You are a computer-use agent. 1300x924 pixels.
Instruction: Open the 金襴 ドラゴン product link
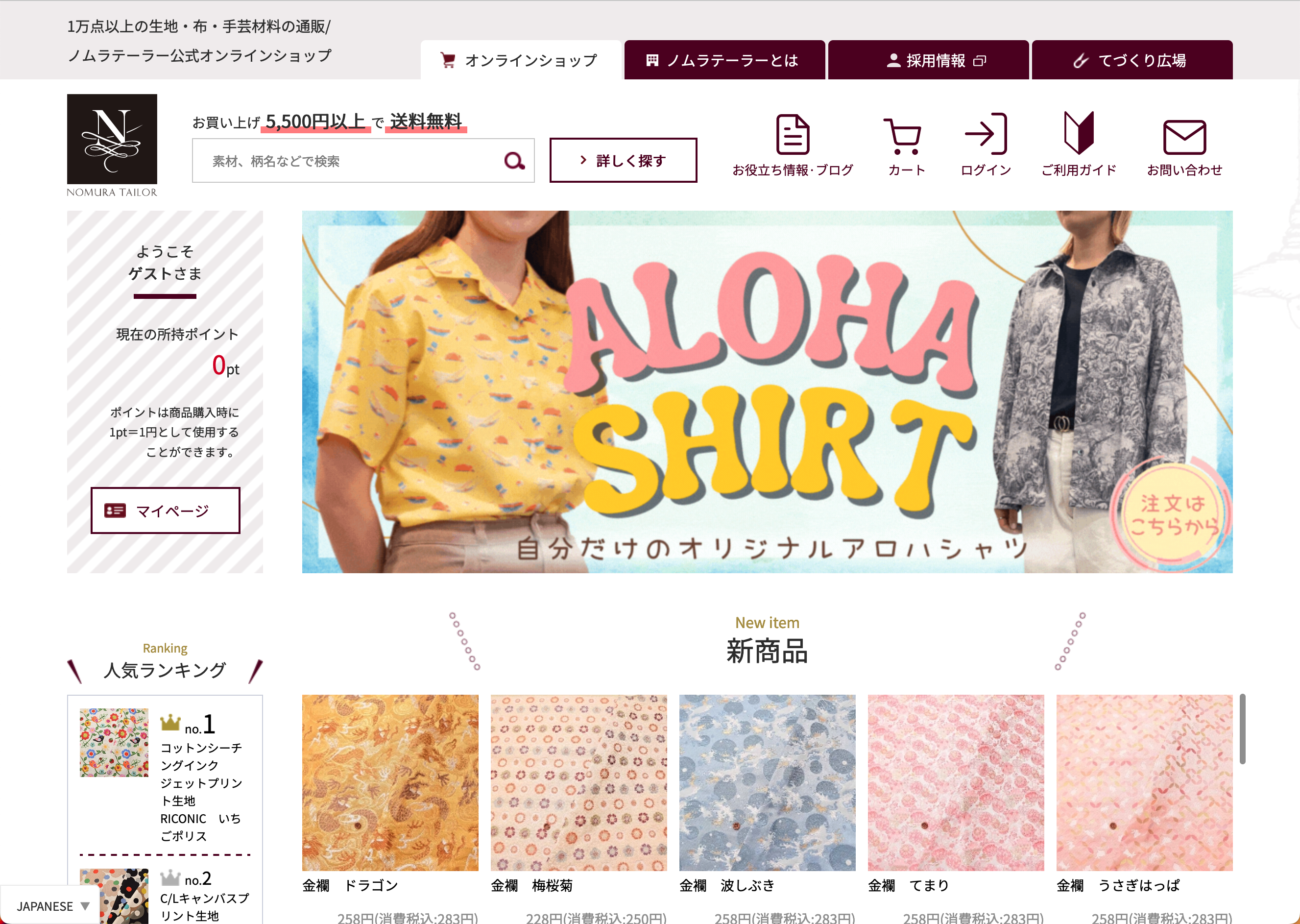350,885
